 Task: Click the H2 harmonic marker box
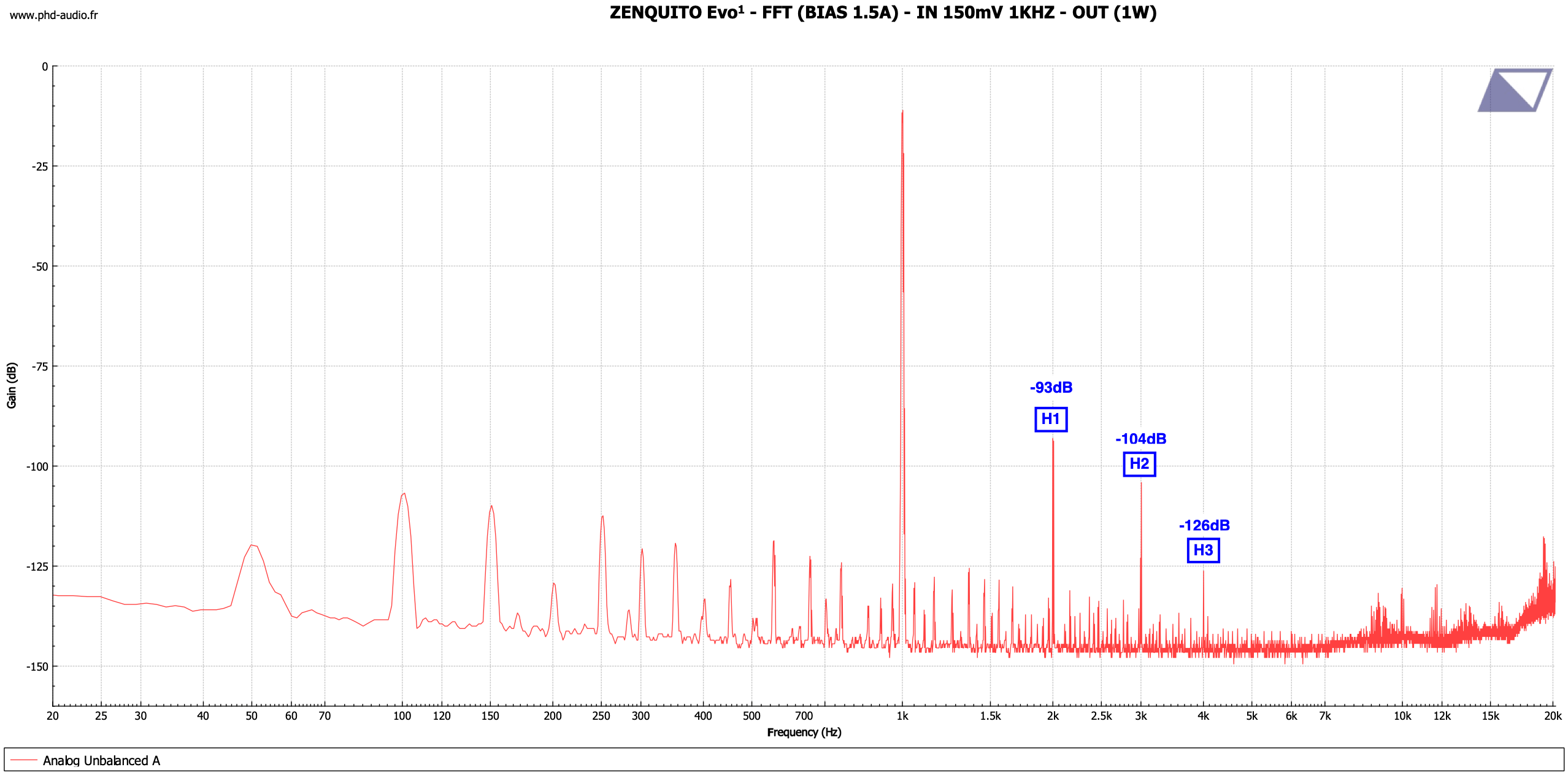1139,464
